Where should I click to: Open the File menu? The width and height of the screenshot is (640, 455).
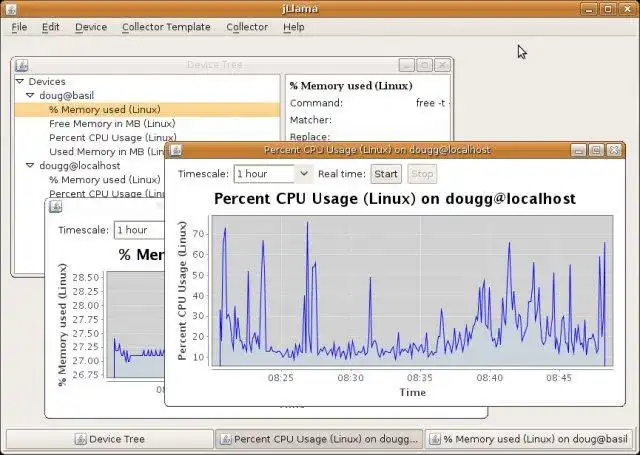[19, 27]
